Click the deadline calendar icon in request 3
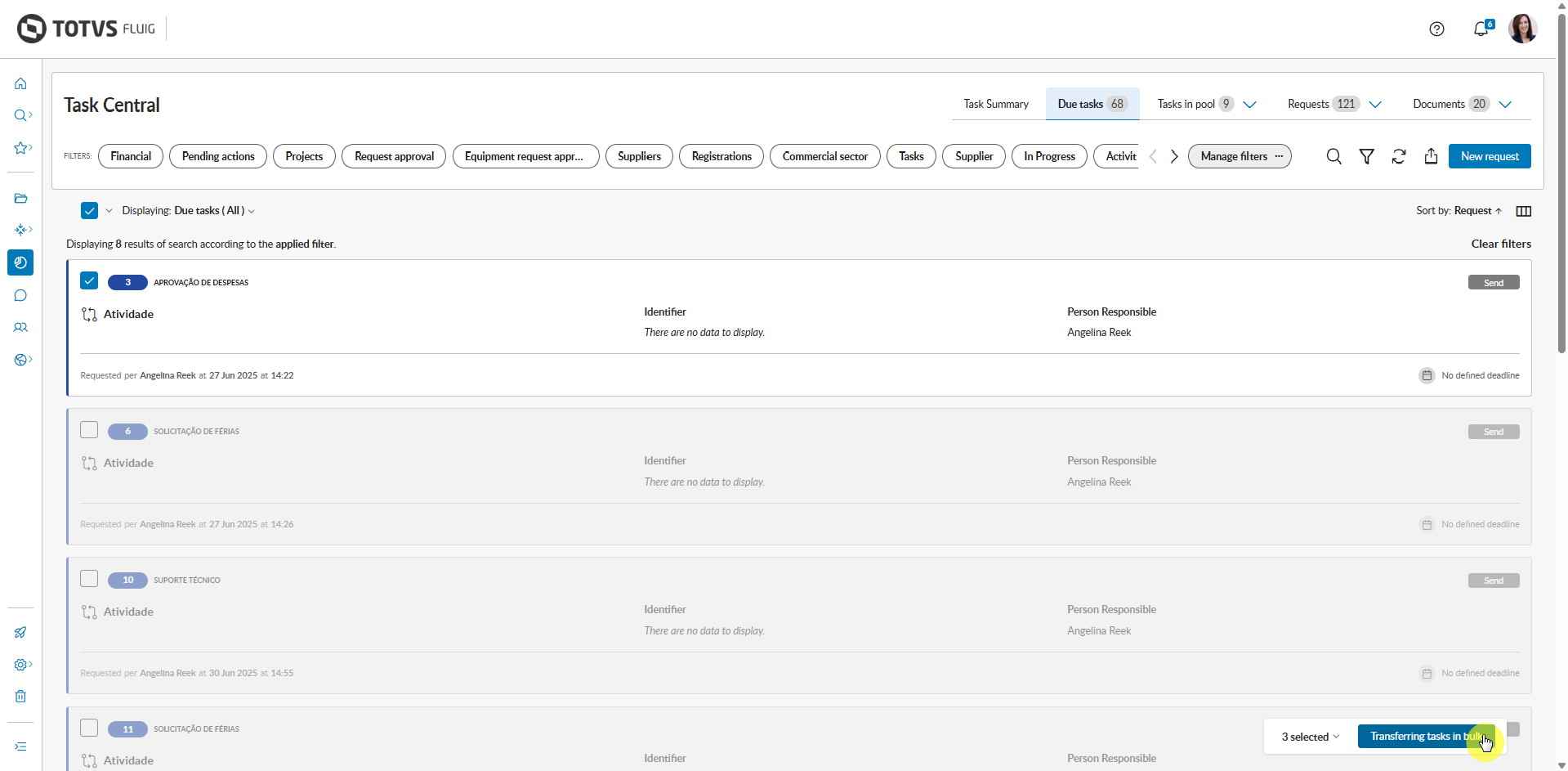This screenshot has height=771, width=1568. tap(1427, 375)
